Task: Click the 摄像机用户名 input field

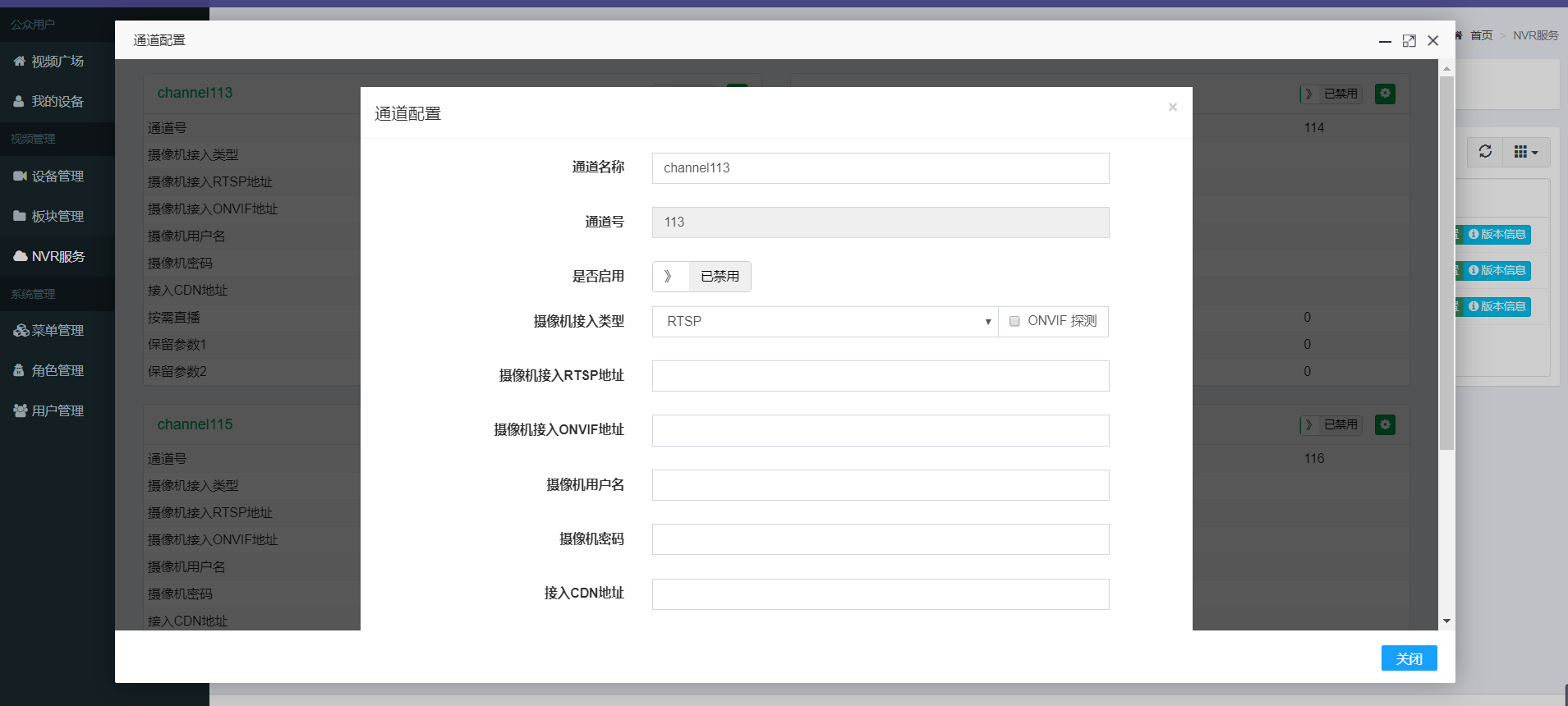Action: (881, 485)
